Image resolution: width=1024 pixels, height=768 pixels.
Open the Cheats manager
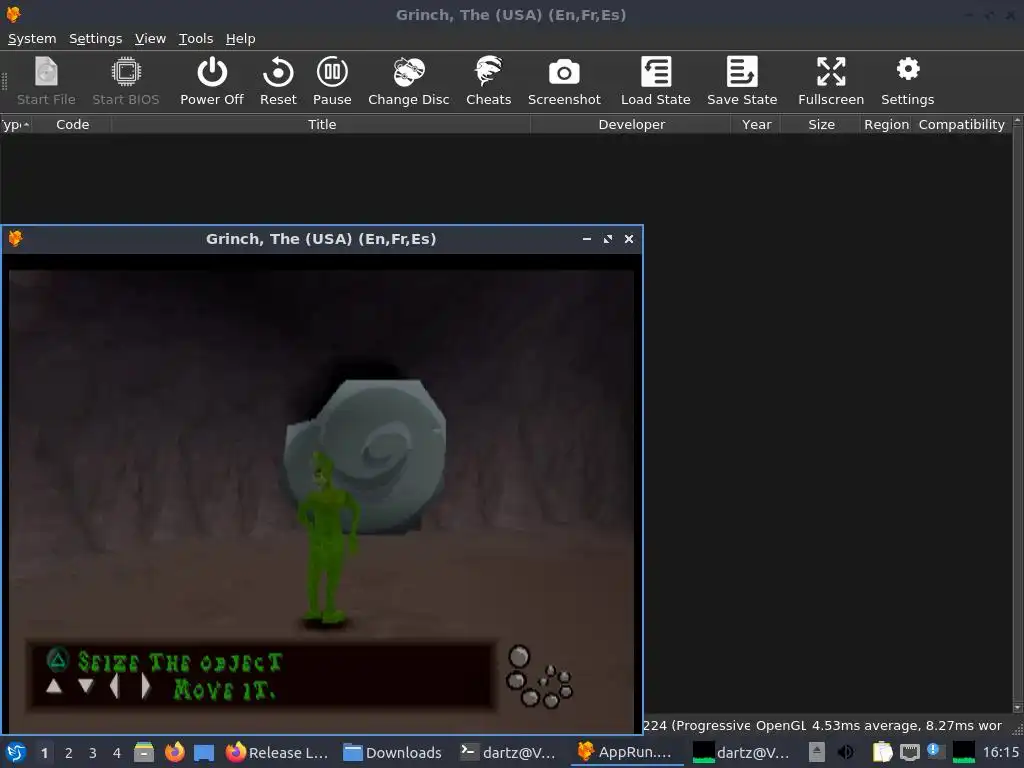[x=488, y=81]
